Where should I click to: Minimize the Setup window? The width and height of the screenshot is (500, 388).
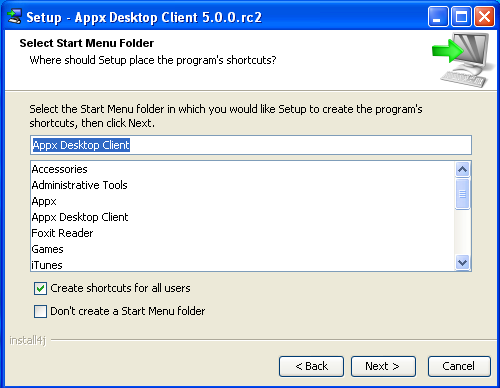(438, 16)
